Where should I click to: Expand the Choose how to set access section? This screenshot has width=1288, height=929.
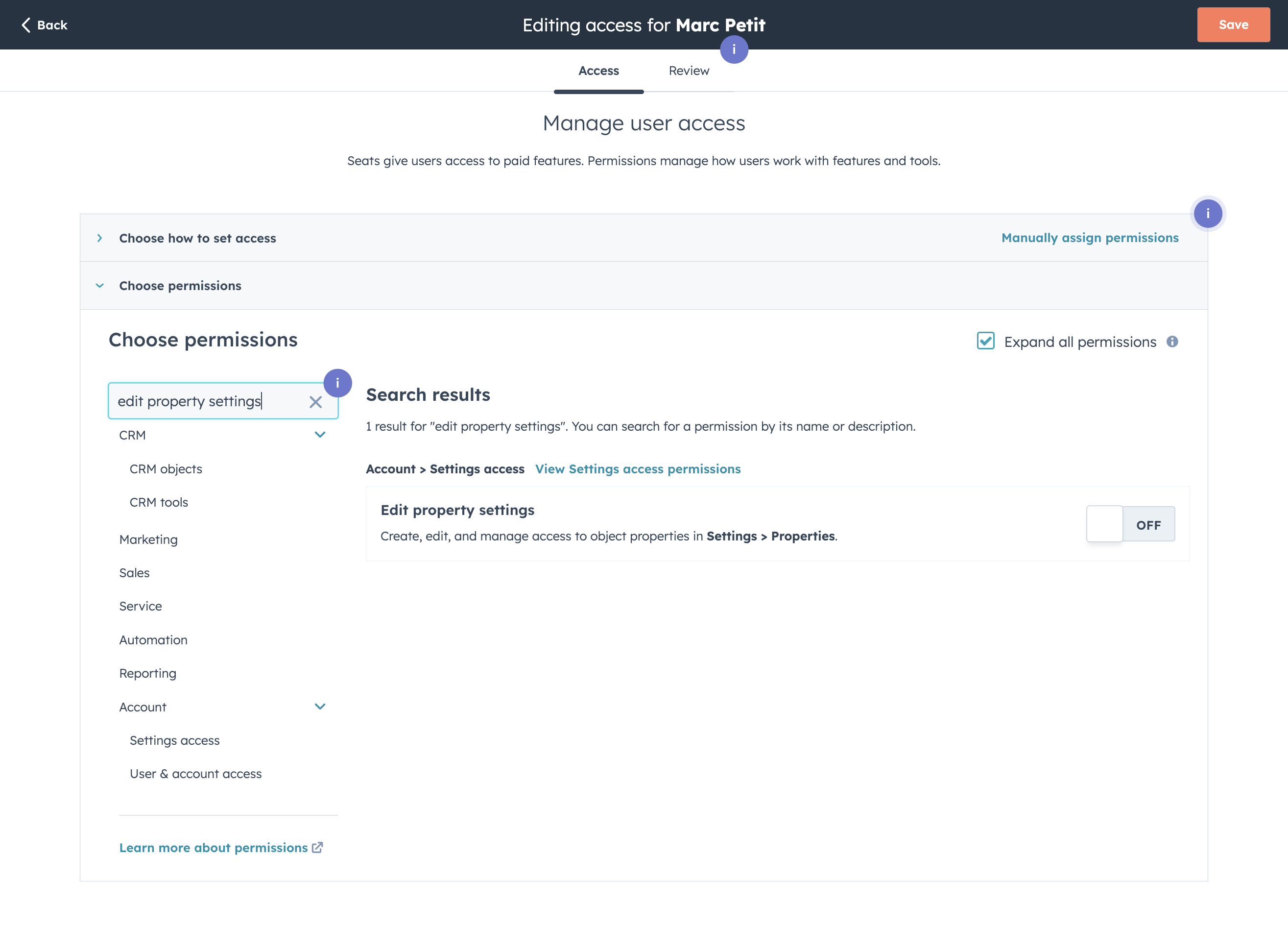point(100,238)
